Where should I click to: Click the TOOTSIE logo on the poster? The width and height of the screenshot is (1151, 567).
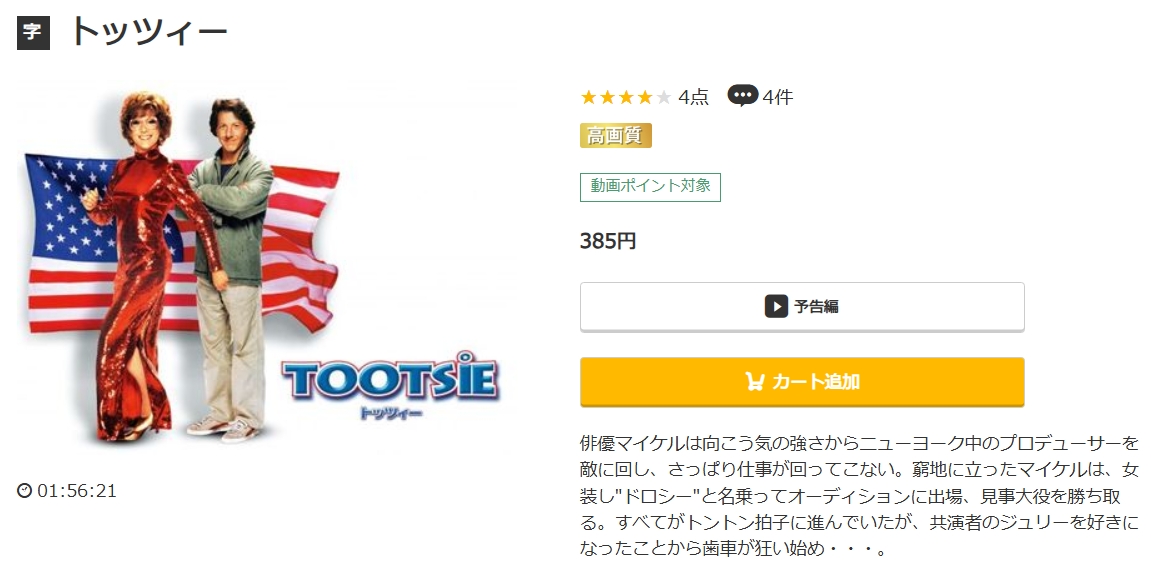coord(391,379)
